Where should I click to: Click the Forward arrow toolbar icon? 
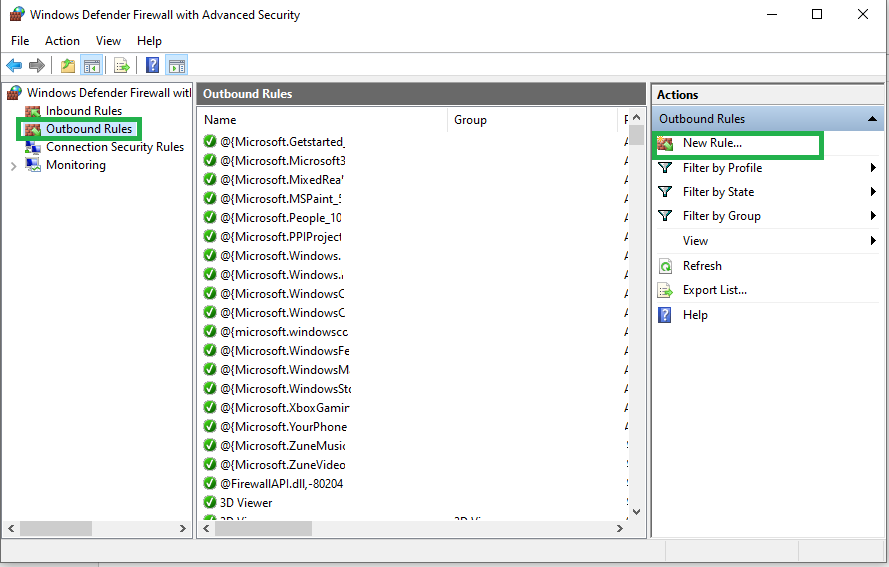37,66
